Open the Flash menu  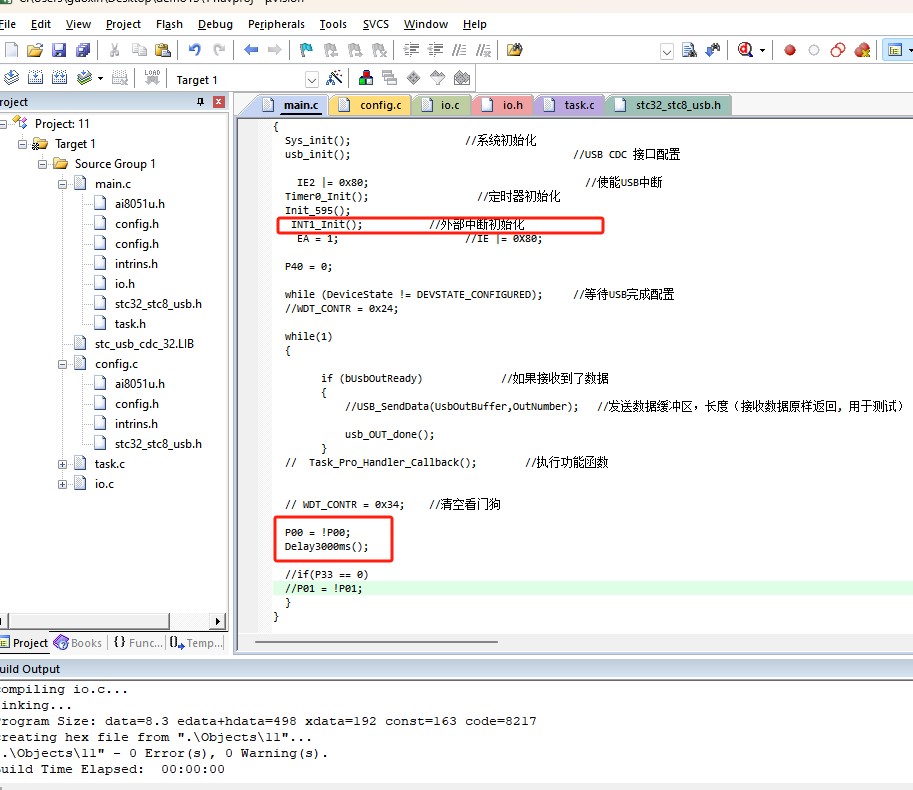tap(169, 24)
